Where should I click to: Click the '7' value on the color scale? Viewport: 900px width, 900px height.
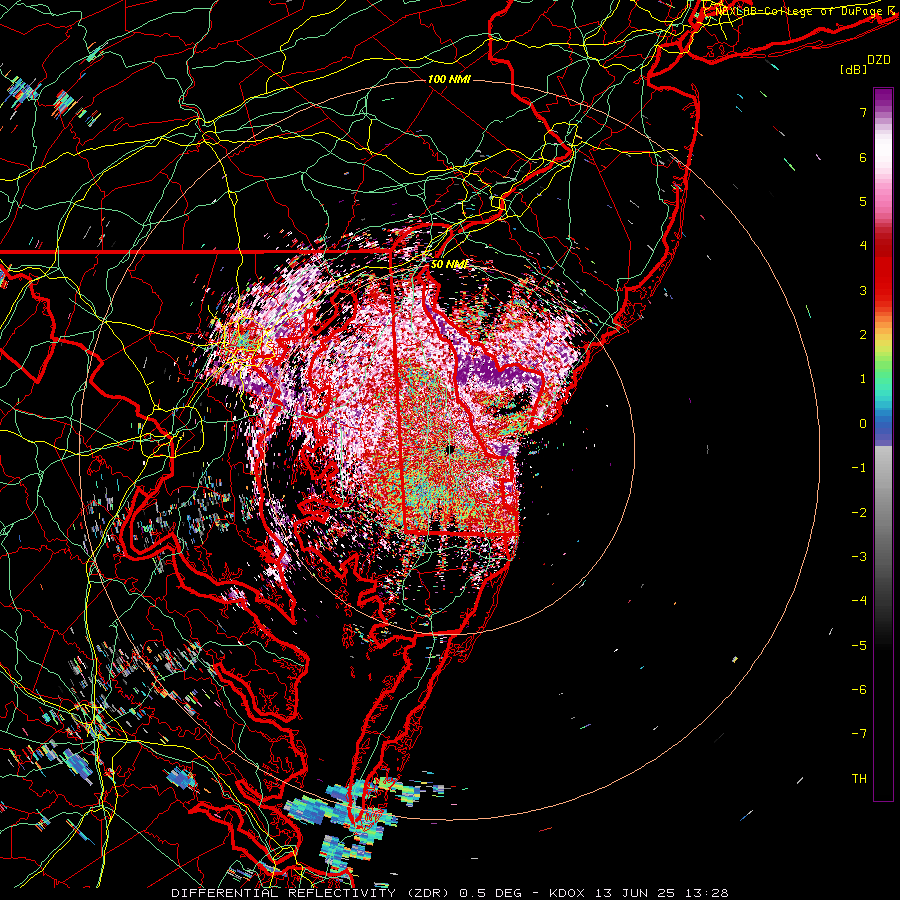[863, 112]
